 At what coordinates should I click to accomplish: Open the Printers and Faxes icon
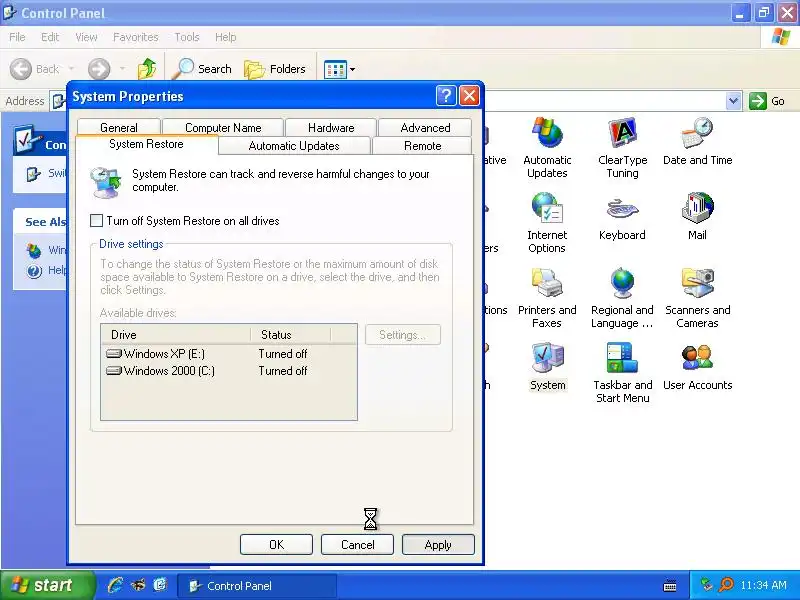click(x=547, y=297)
